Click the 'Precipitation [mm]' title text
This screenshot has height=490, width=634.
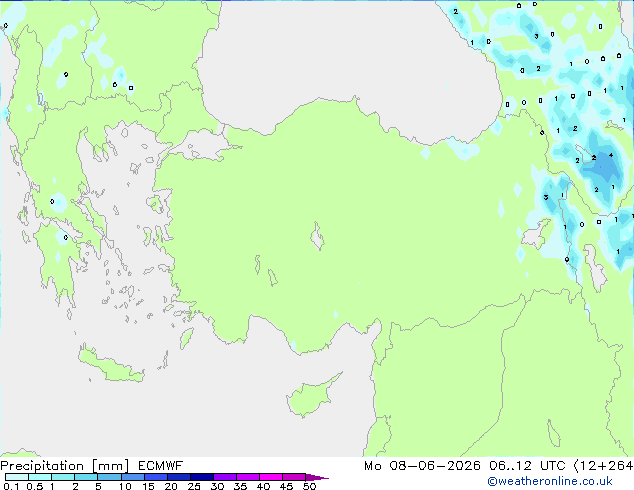point(65,466)
